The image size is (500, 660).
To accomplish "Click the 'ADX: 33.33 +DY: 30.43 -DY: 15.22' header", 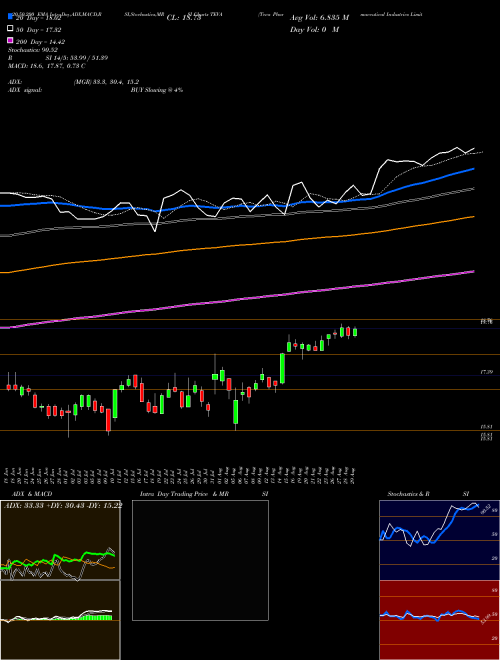I will [63, 506].
